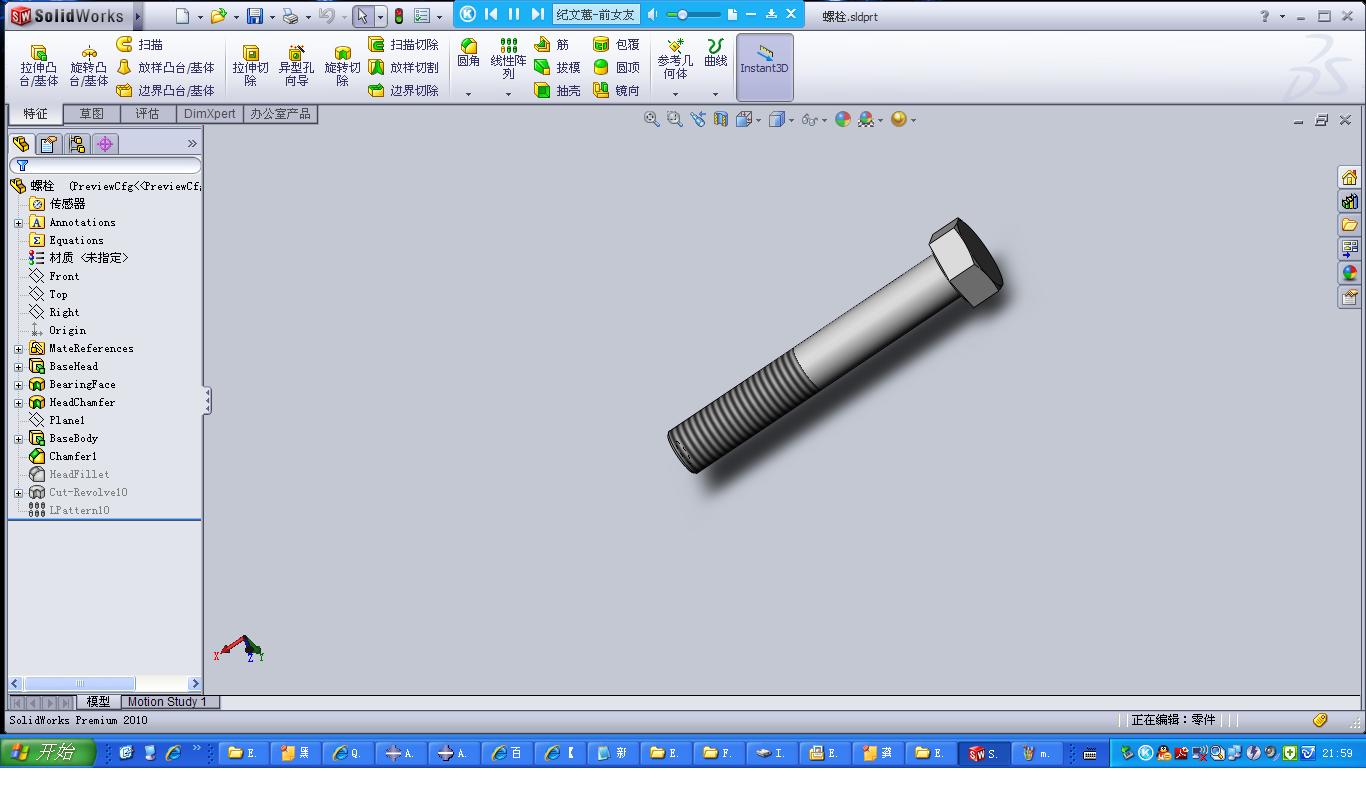1366x800 pixels.
Task: Select the Rib (筋) tool
Action: point(551,45)
